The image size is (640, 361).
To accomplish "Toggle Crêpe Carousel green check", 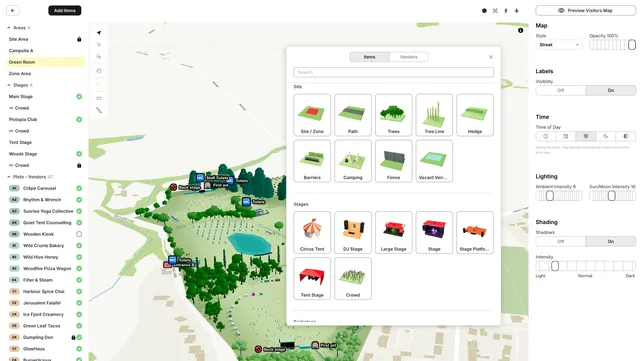I will [x=79, y=188].
